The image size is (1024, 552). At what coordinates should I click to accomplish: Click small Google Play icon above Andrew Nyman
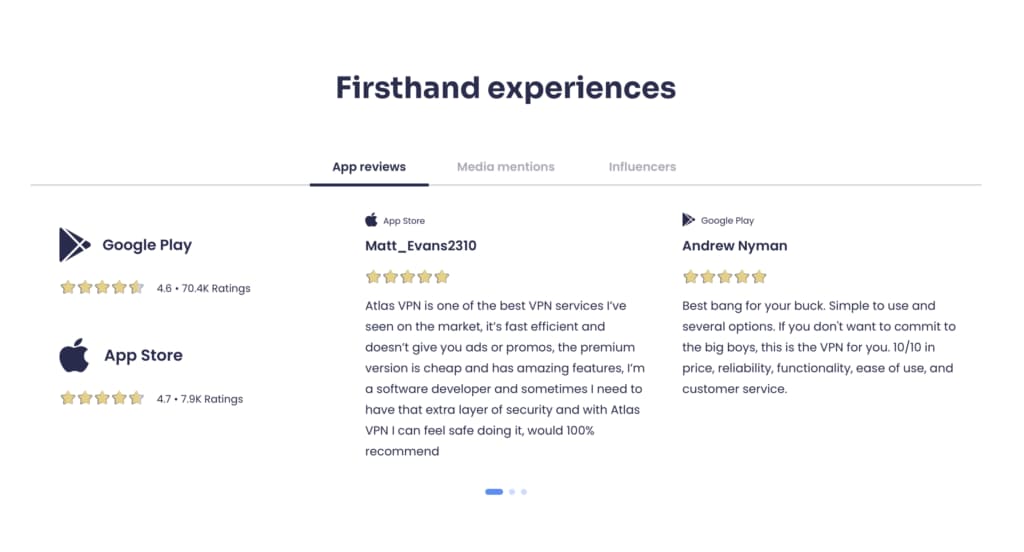click(x=688, y=220)
